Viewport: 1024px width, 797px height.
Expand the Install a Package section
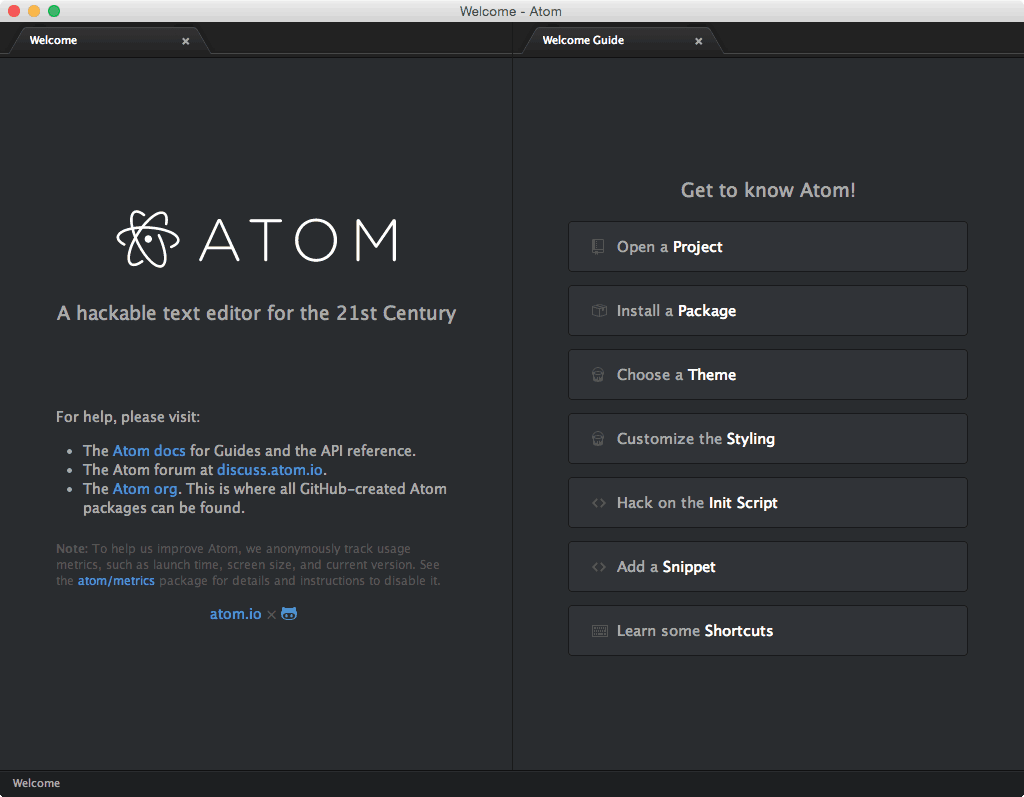tap(767, 311)
